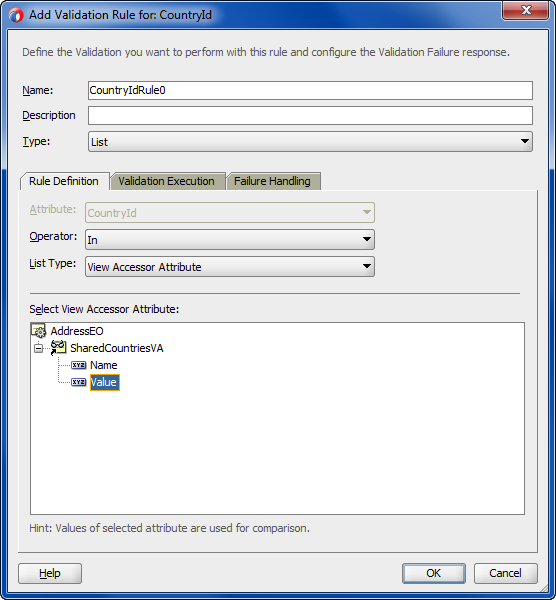
Task: Open the List Type dropdown
Action: point(230,266)
